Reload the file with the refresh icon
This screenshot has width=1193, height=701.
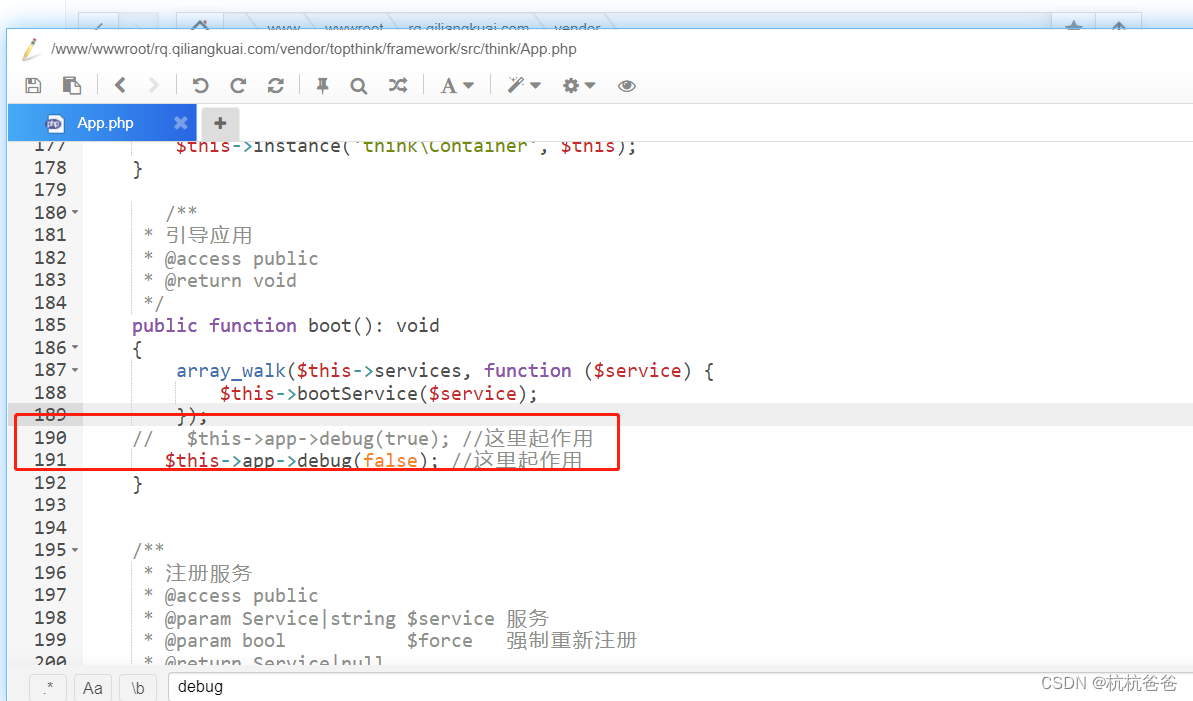pyautogui.click(x=276, y=85)
